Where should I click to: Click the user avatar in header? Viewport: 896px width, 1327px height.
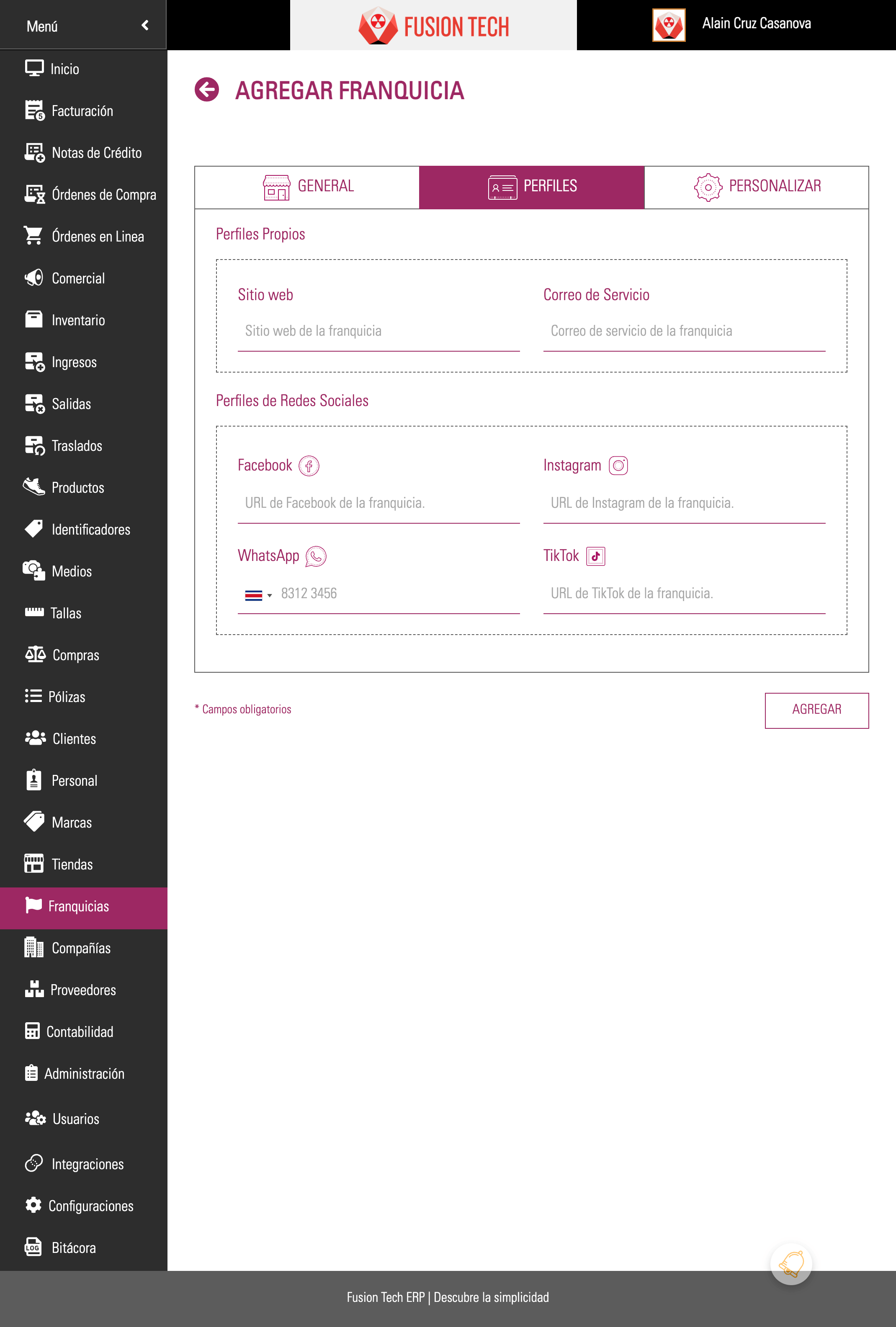[x=669, y=25]
